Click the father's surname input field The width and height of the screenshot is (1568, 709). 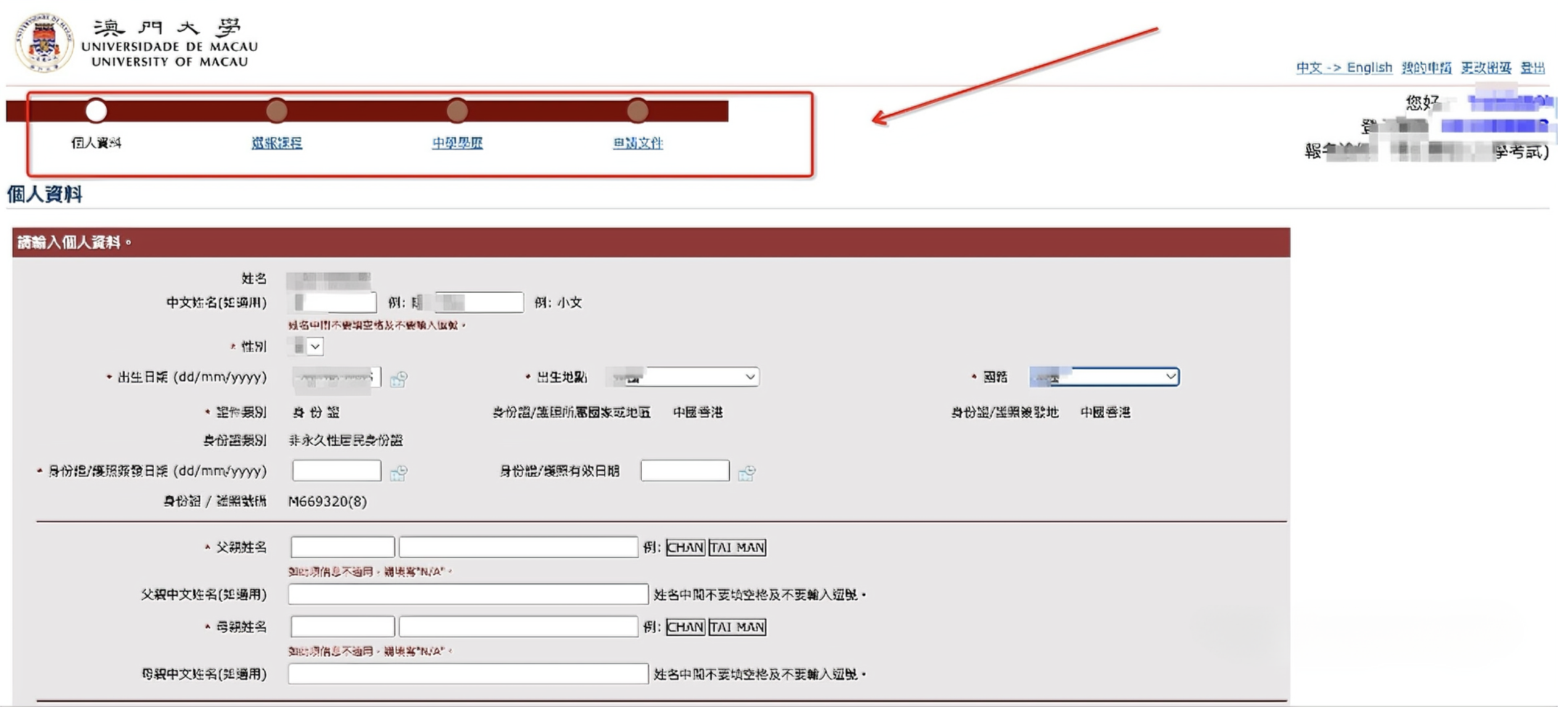(x=342, y=547)
